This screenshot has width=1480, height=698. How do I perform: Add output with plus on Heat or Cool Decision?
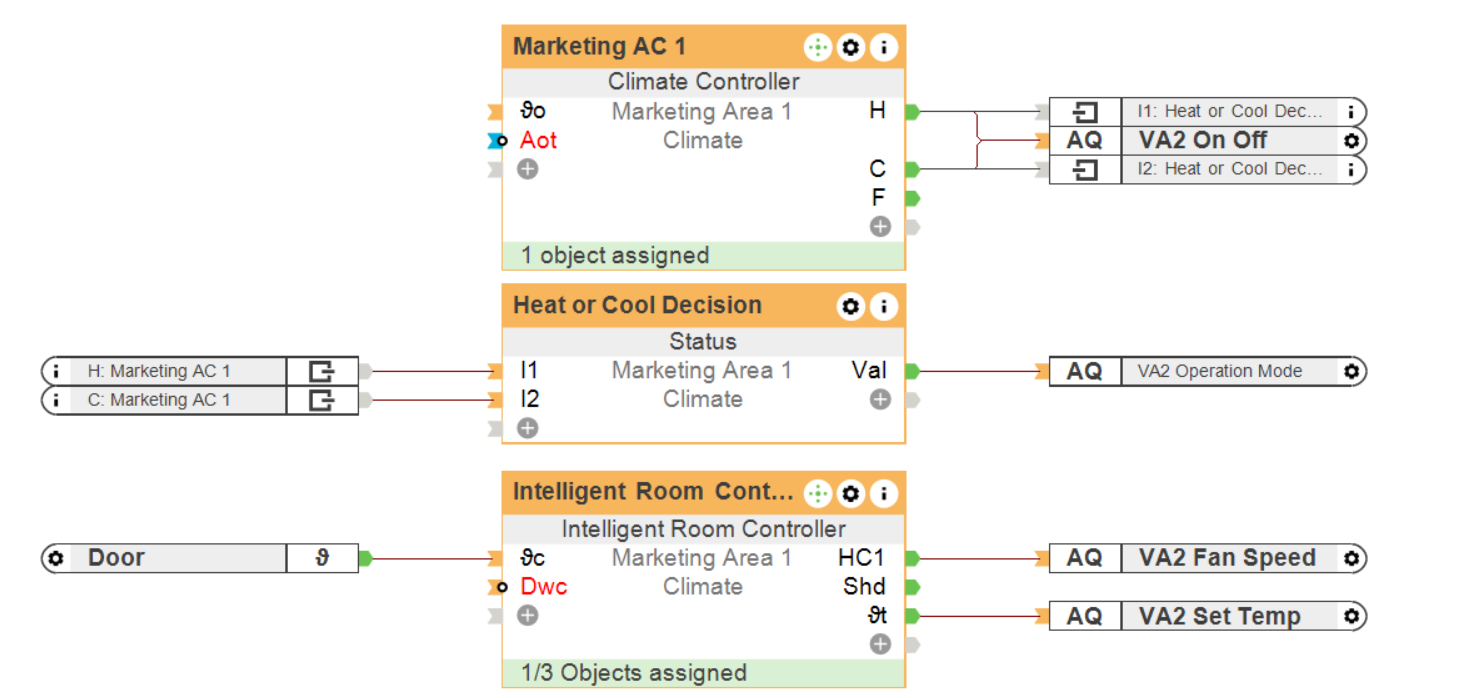pyautogui.click(x=880, y=400)
